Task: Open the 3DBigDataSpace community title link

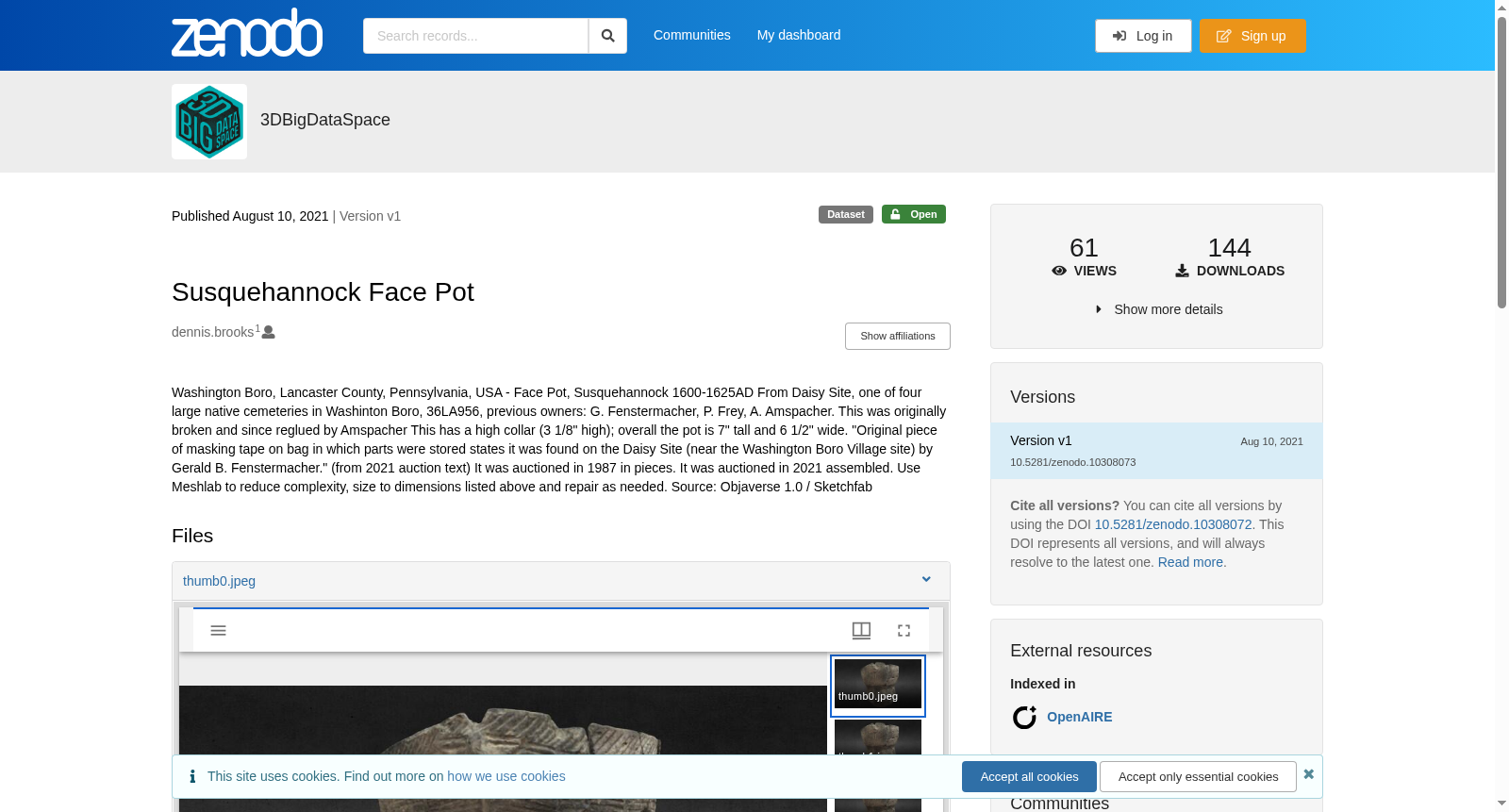Action: coord(325,120)
